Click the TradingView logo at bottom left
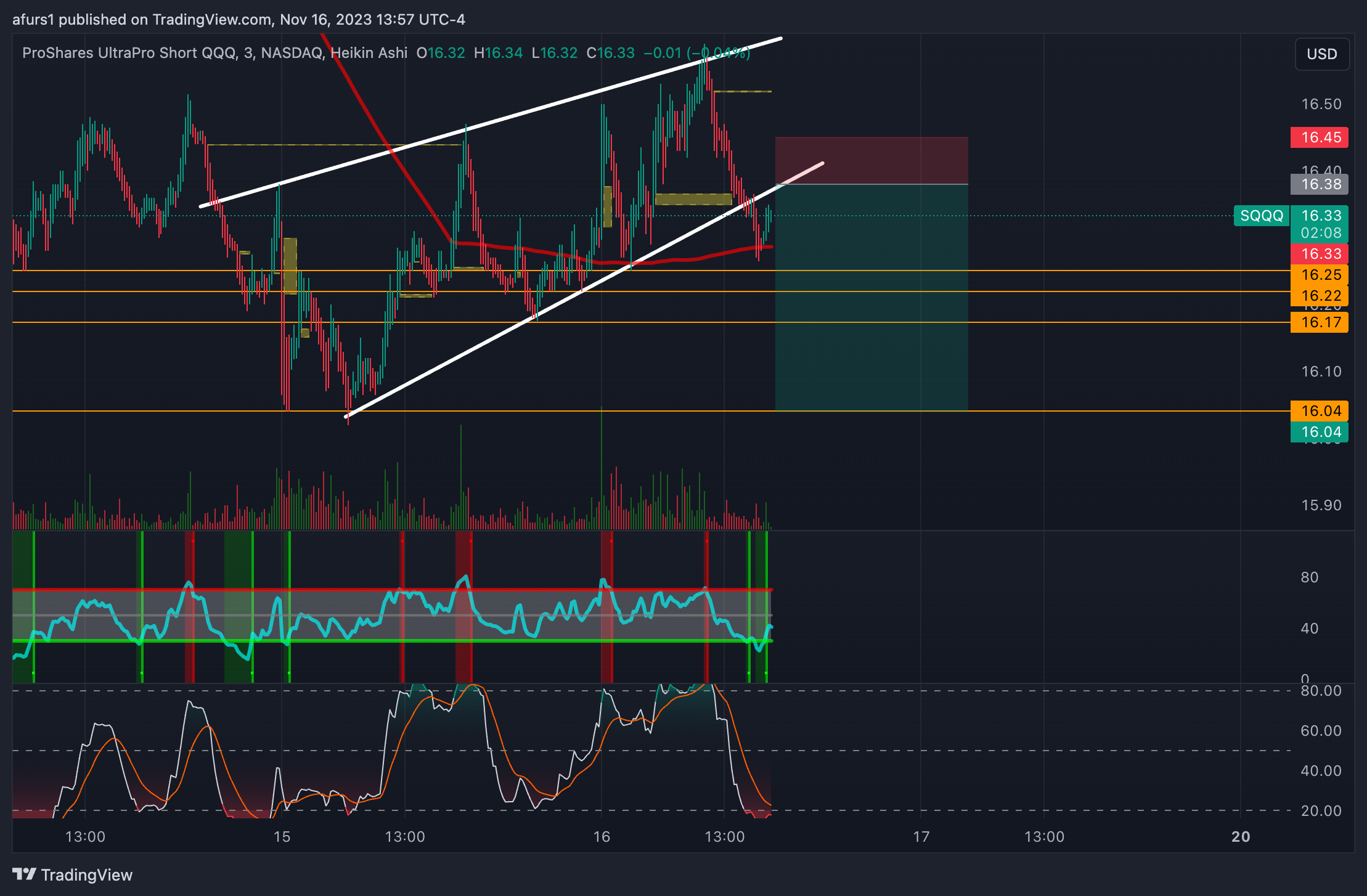 (x=72, y=874)
